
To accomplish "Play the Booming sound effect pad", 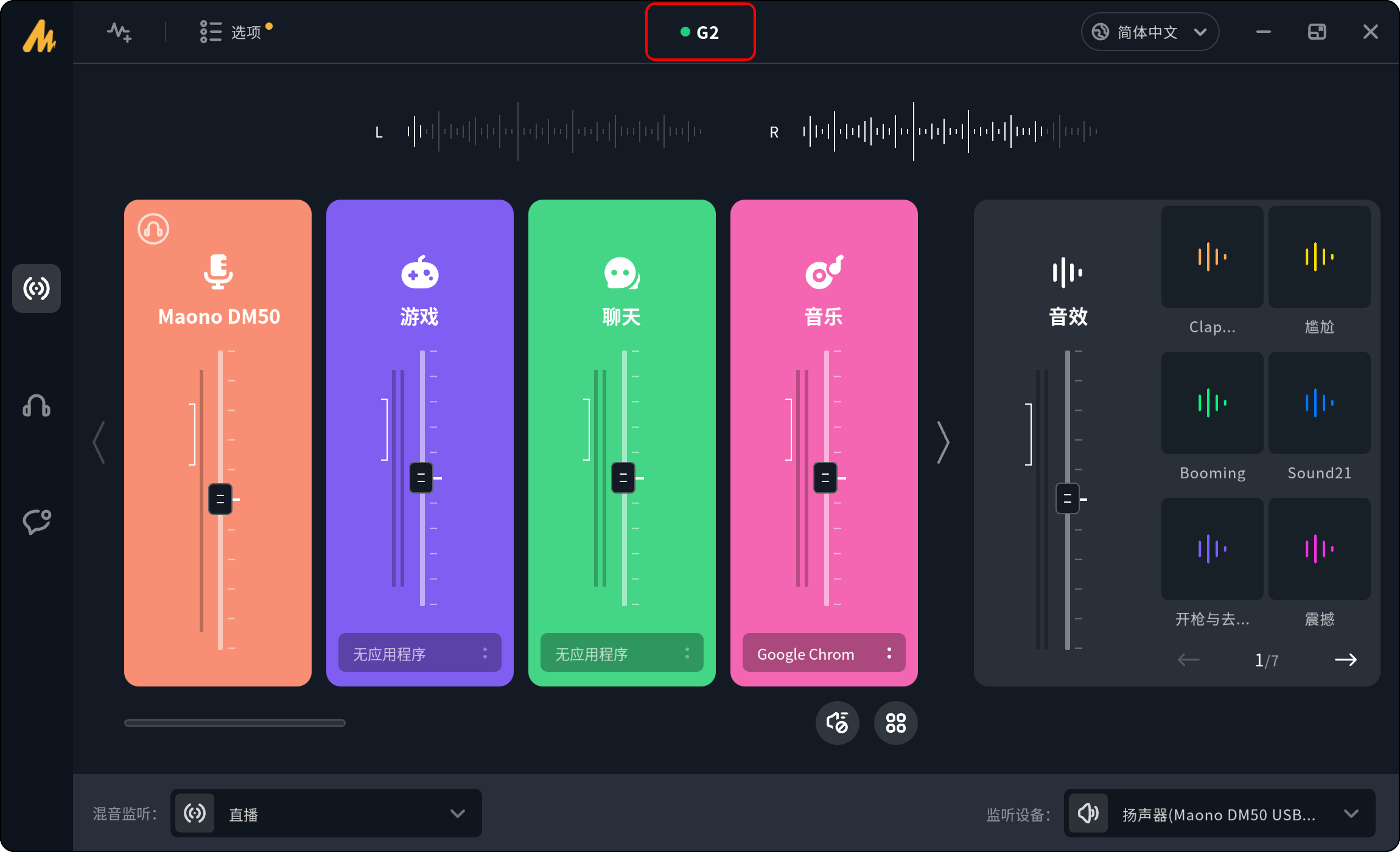I will [x=1212, y=403].
